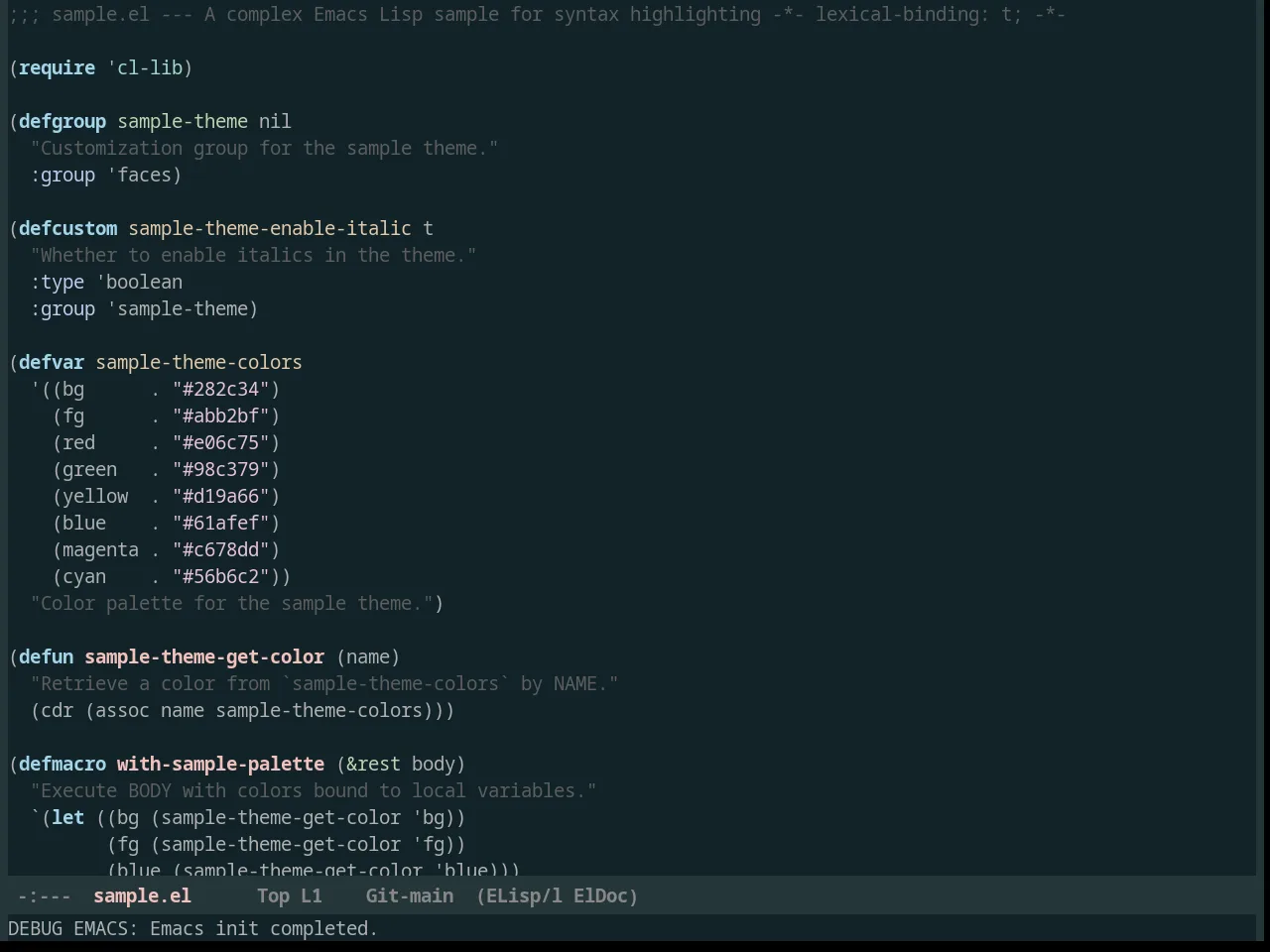The height and width of the screenshot is (952, 1270).
Task: Click the 'defvar' keyword
Action: (x=52, y=362)
